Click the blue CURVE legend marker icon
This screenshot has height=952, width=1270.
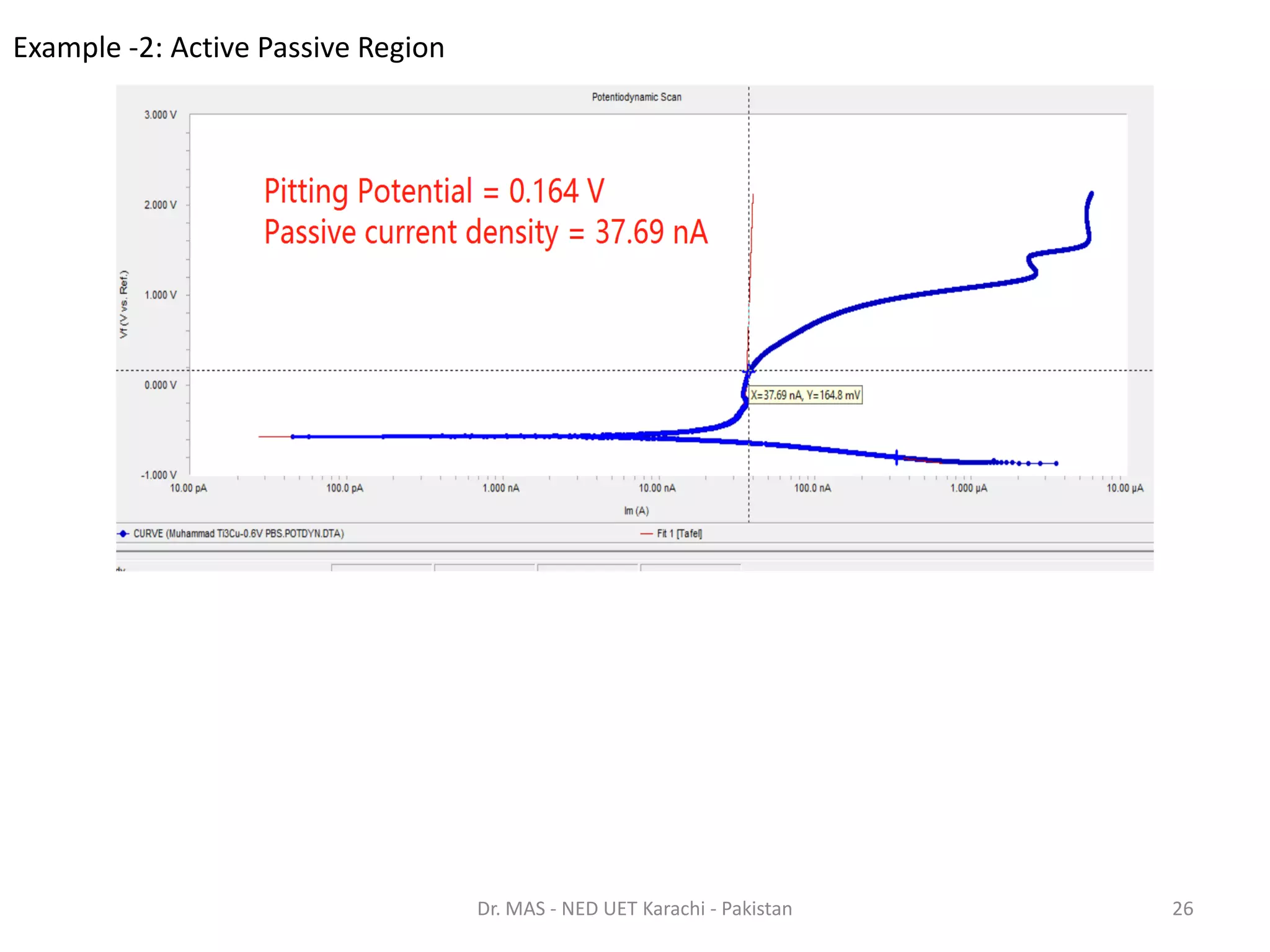pyautogui.click(x=123, y=534)
